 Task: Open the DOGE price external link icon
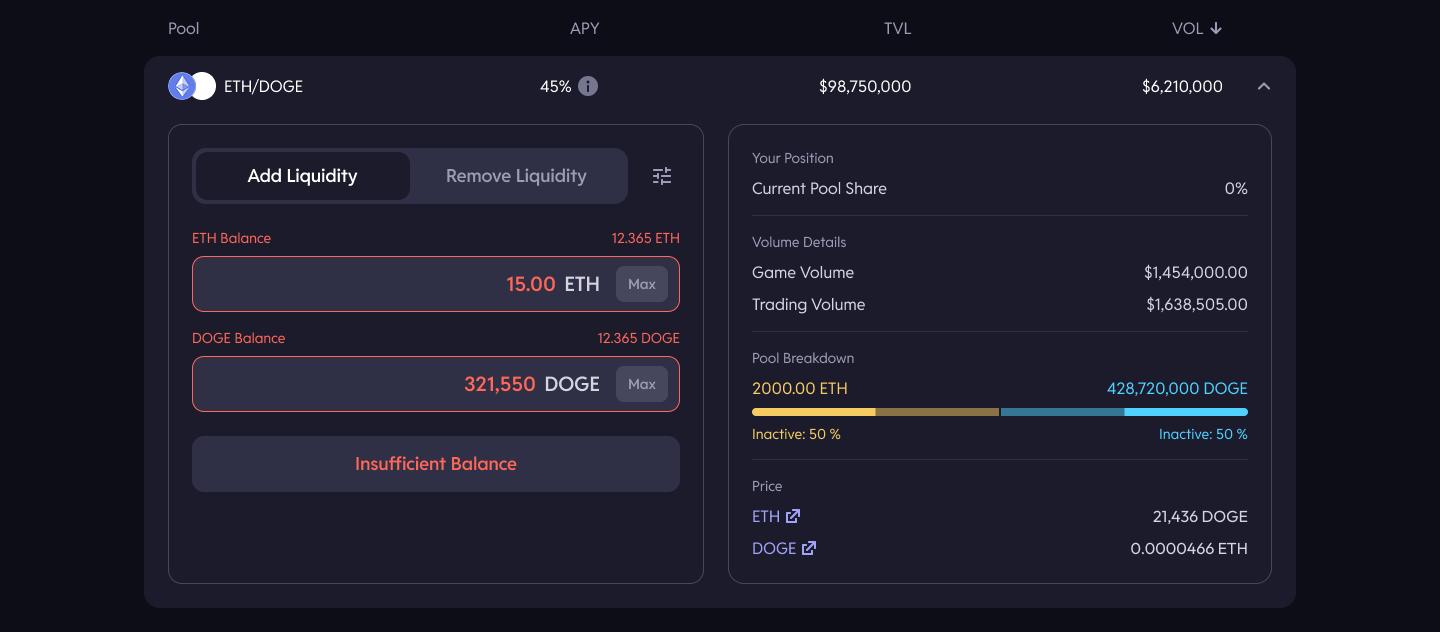coord(809,548)
